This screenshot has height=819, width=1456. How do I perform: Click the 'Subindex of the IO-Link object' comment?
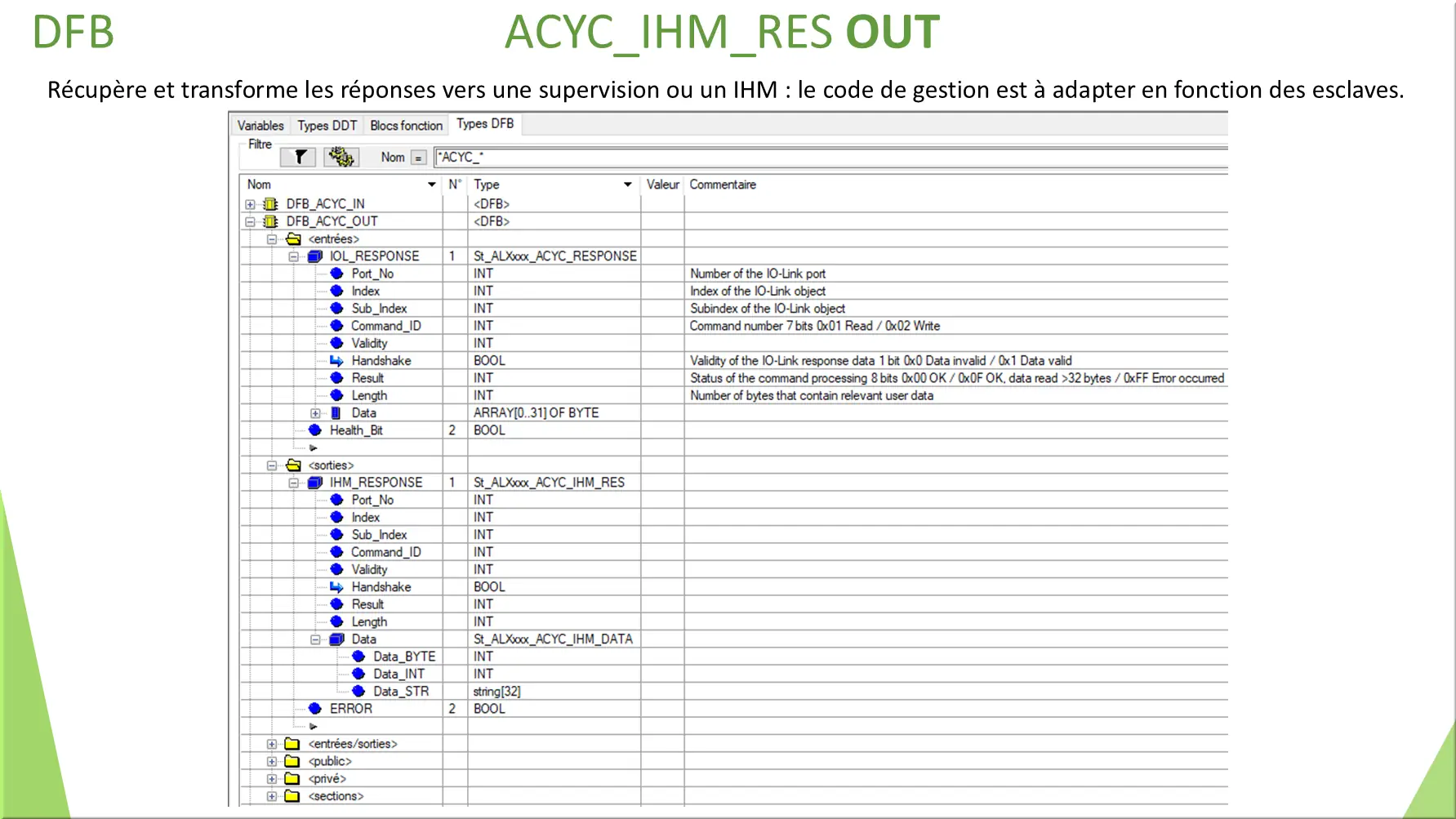coord(768,309)
